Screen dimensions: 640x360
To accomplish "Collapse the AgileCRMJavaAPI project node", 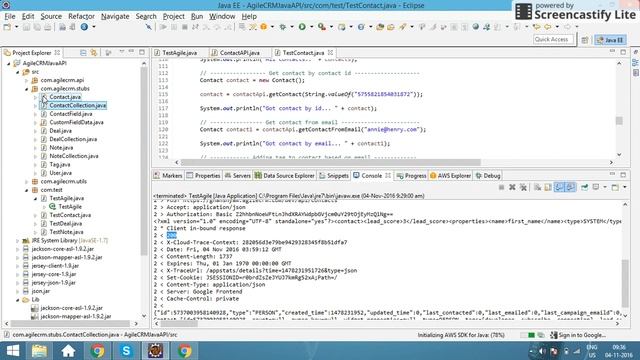I will 9,63.
